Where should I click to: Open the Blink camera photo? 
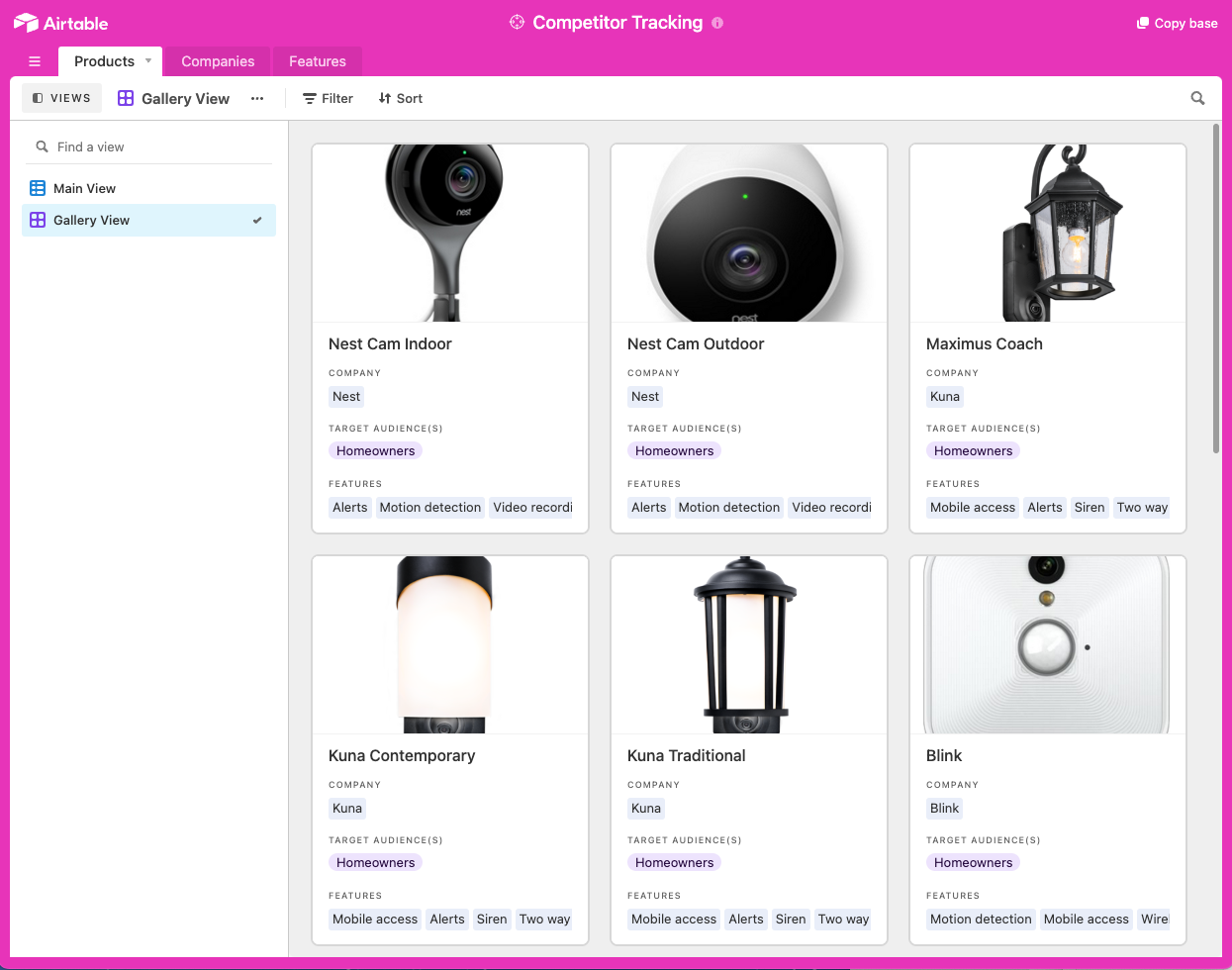click(x=1048, y=644)
